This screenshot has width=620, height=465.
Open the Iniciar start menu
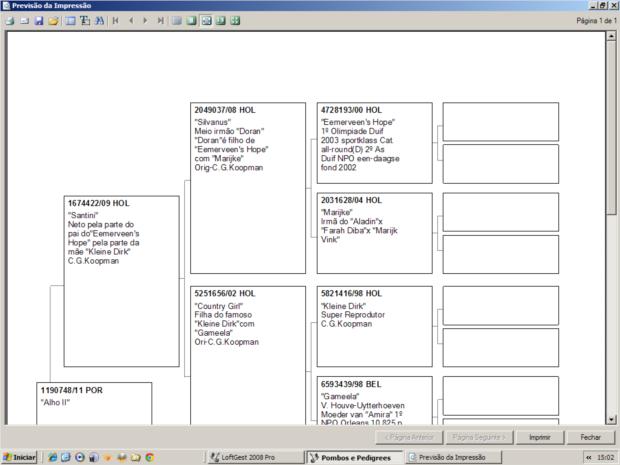20,457
